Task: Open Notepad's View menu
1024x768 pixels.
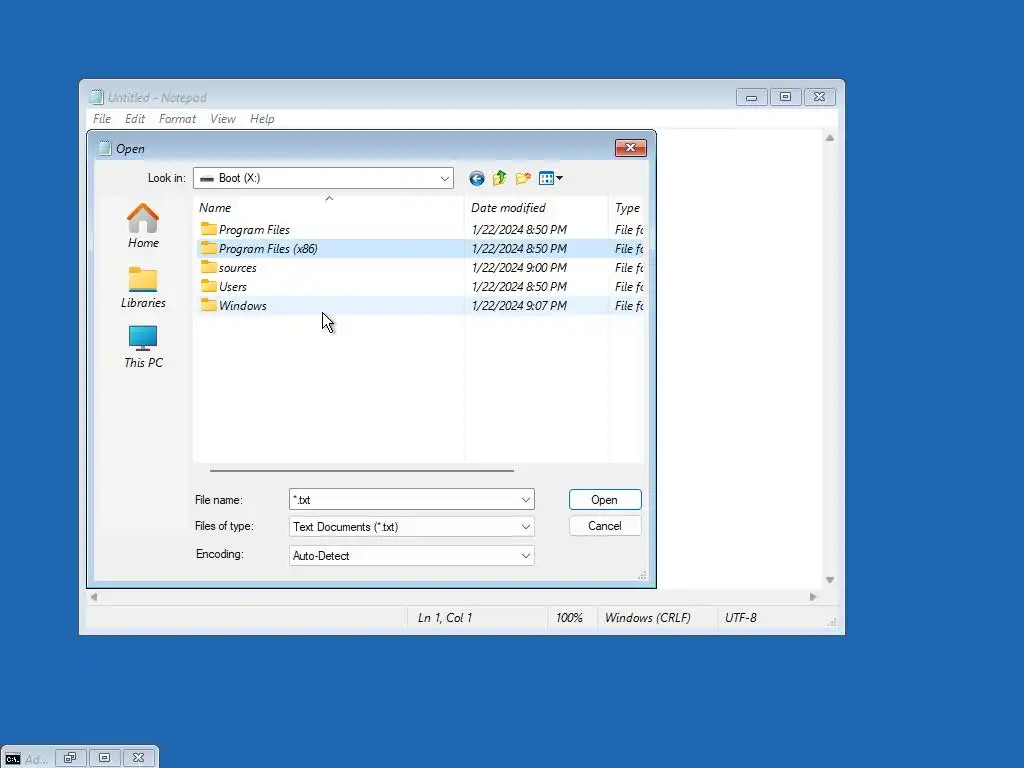Action: point(223,119)
